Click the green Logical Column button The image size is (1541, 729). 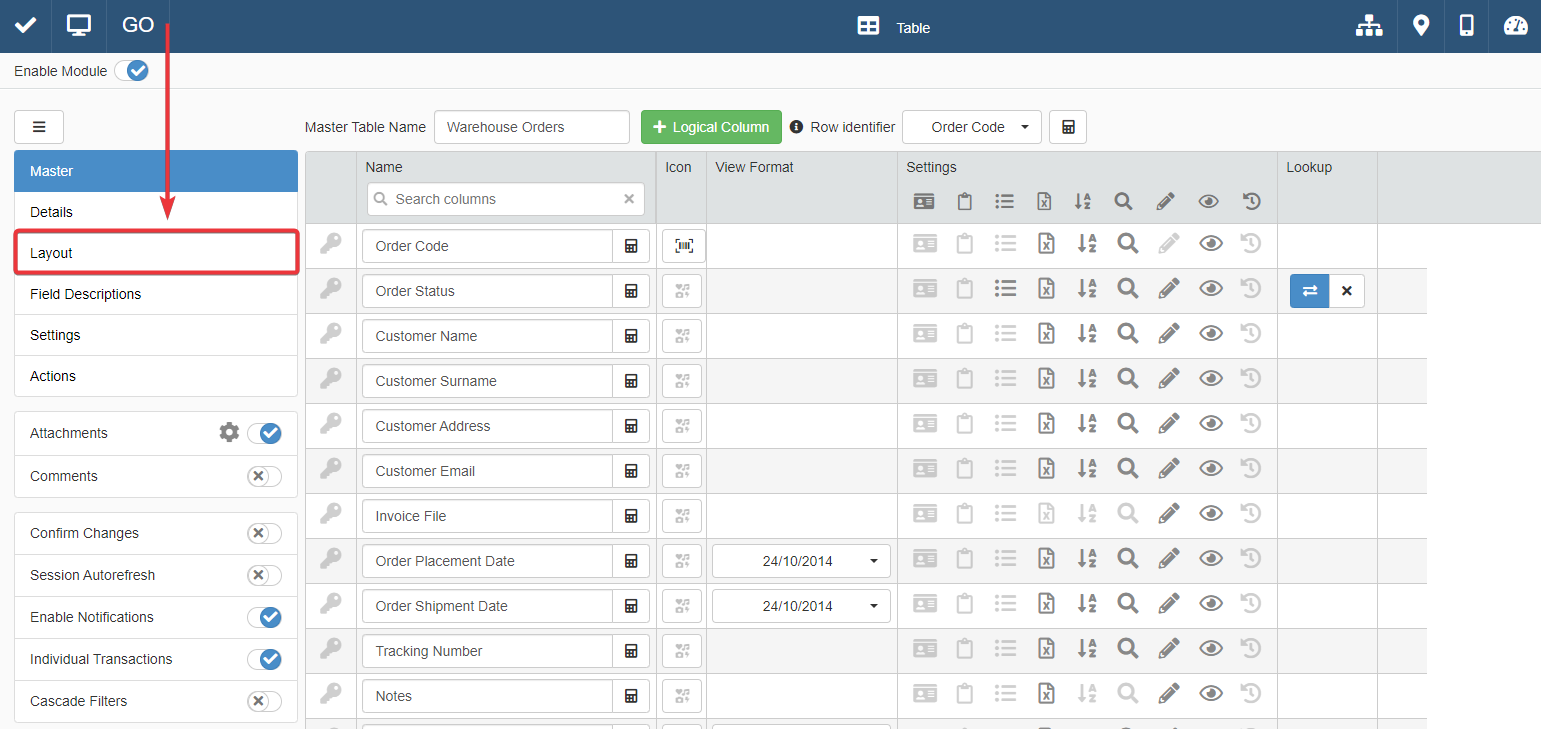point(711,127)
